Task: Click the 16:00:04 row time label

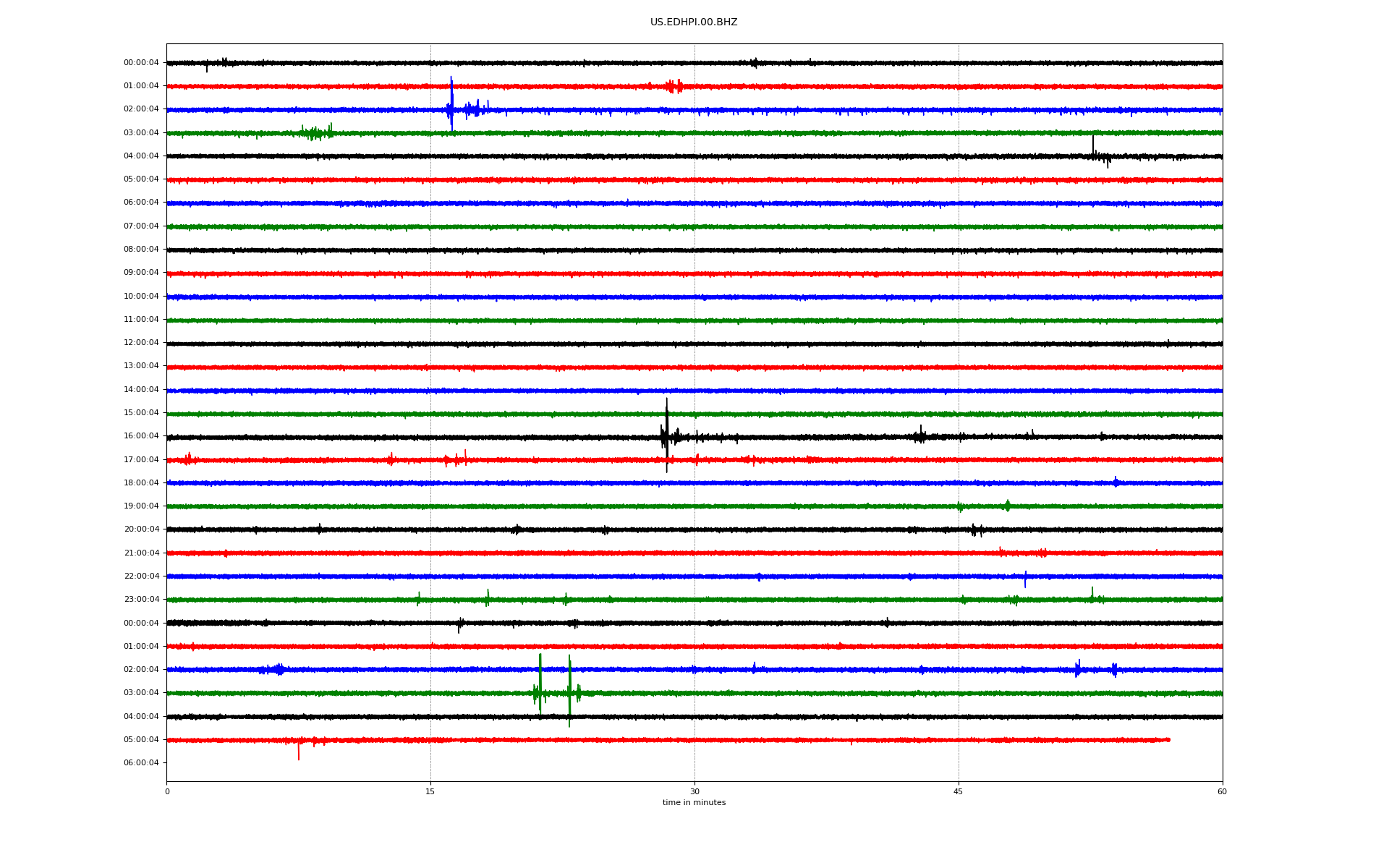Action: click(141, 436)
